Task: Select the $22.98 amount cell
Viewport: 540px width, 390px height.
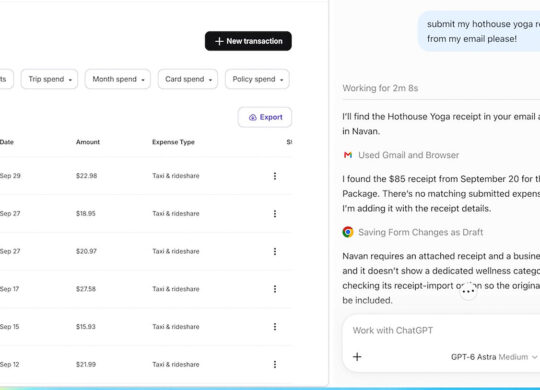Action: tap(86, 176)
